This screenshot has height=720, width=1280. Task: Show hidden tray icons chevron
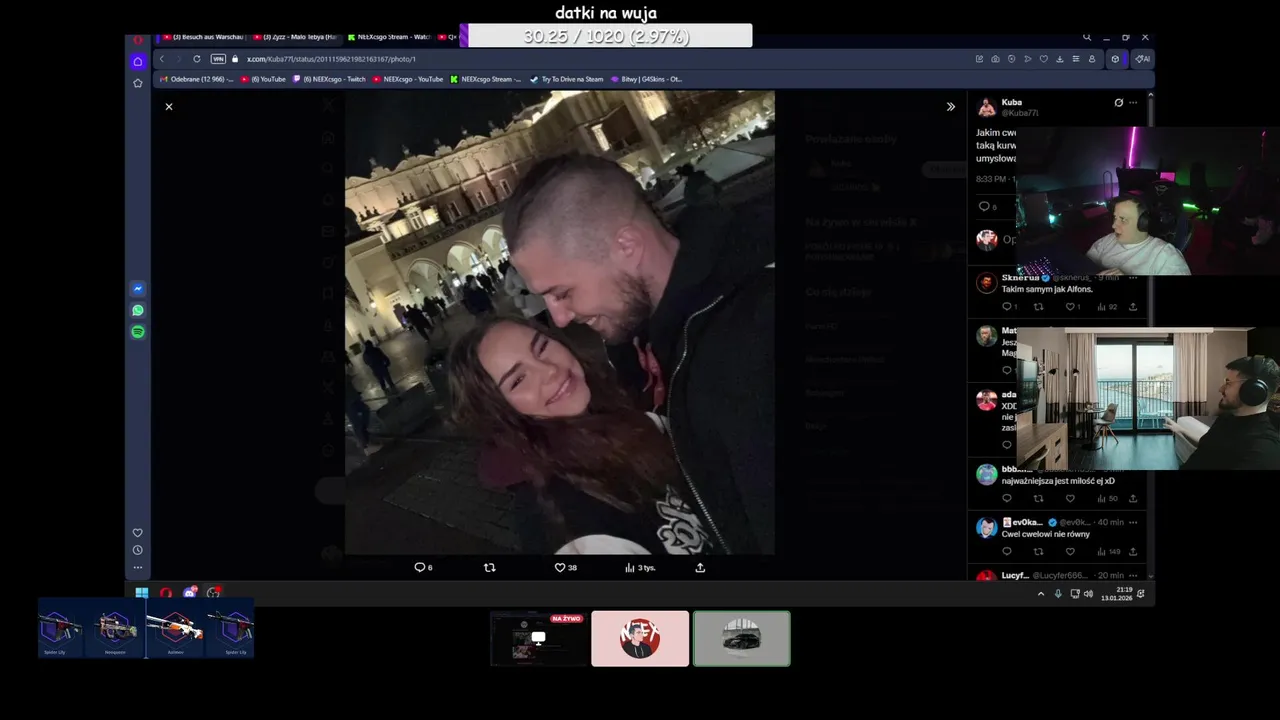tap(1041, 593)
